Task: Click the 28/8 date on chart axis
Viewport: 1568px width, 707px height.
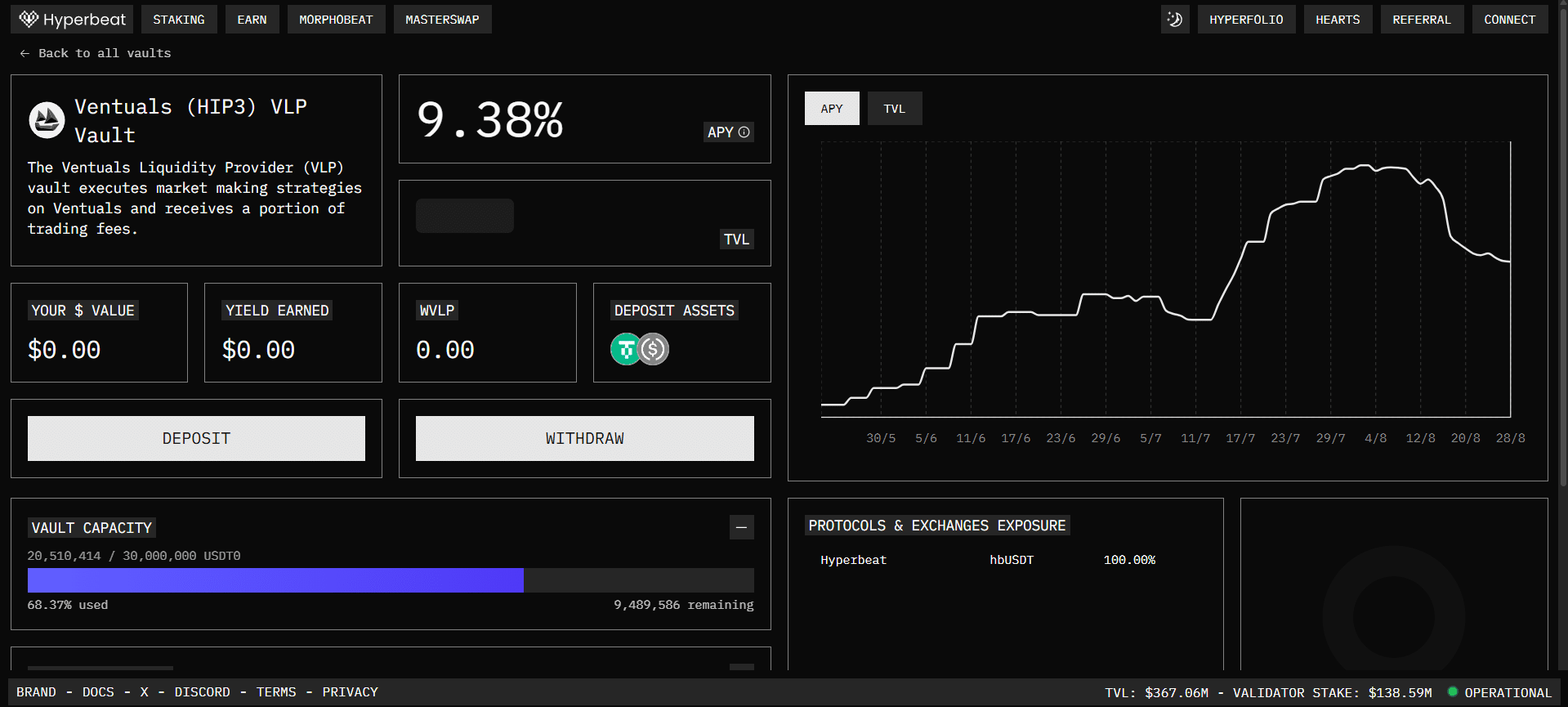Action: point(1510,438)
